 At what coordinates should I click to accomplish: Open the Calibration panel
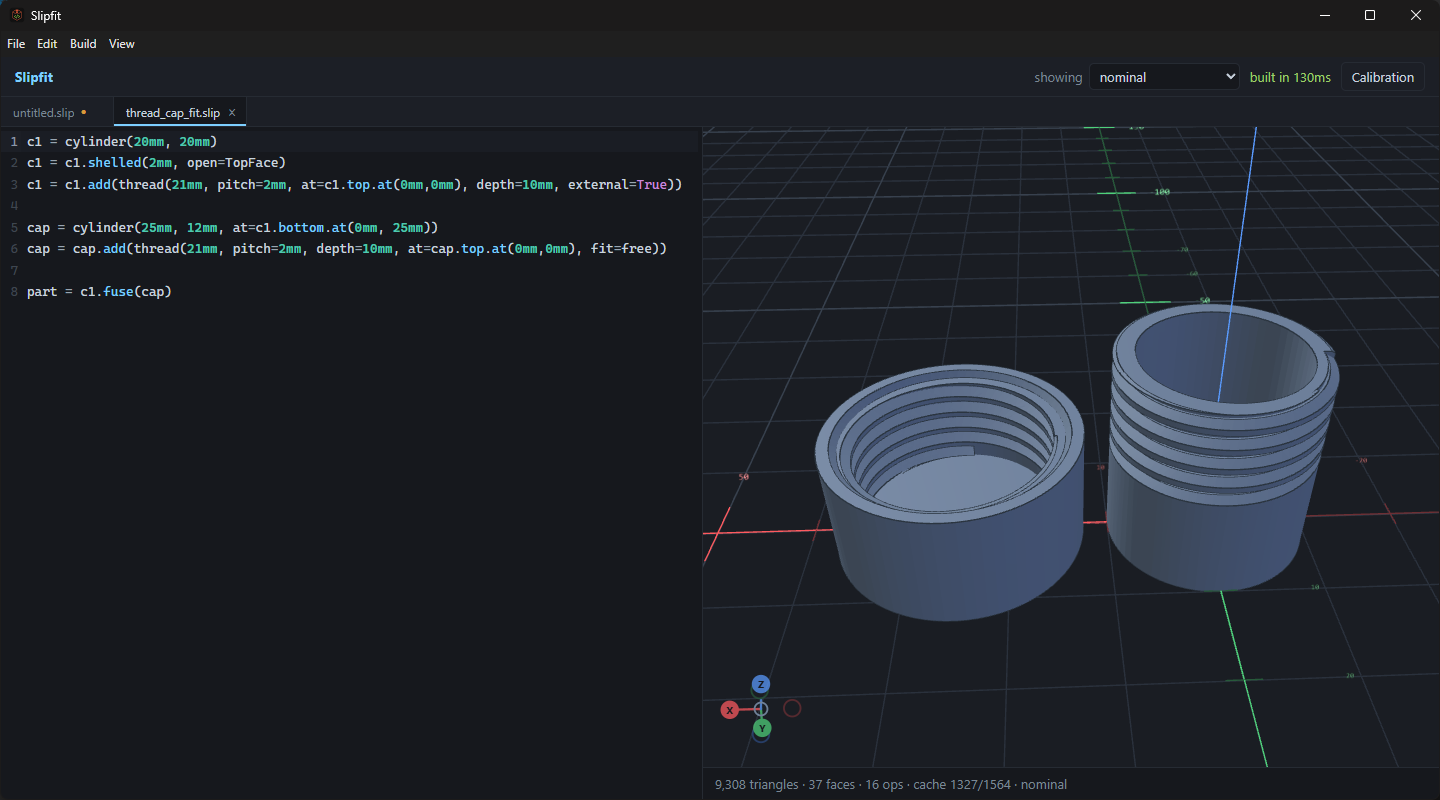coord(1383,77)
